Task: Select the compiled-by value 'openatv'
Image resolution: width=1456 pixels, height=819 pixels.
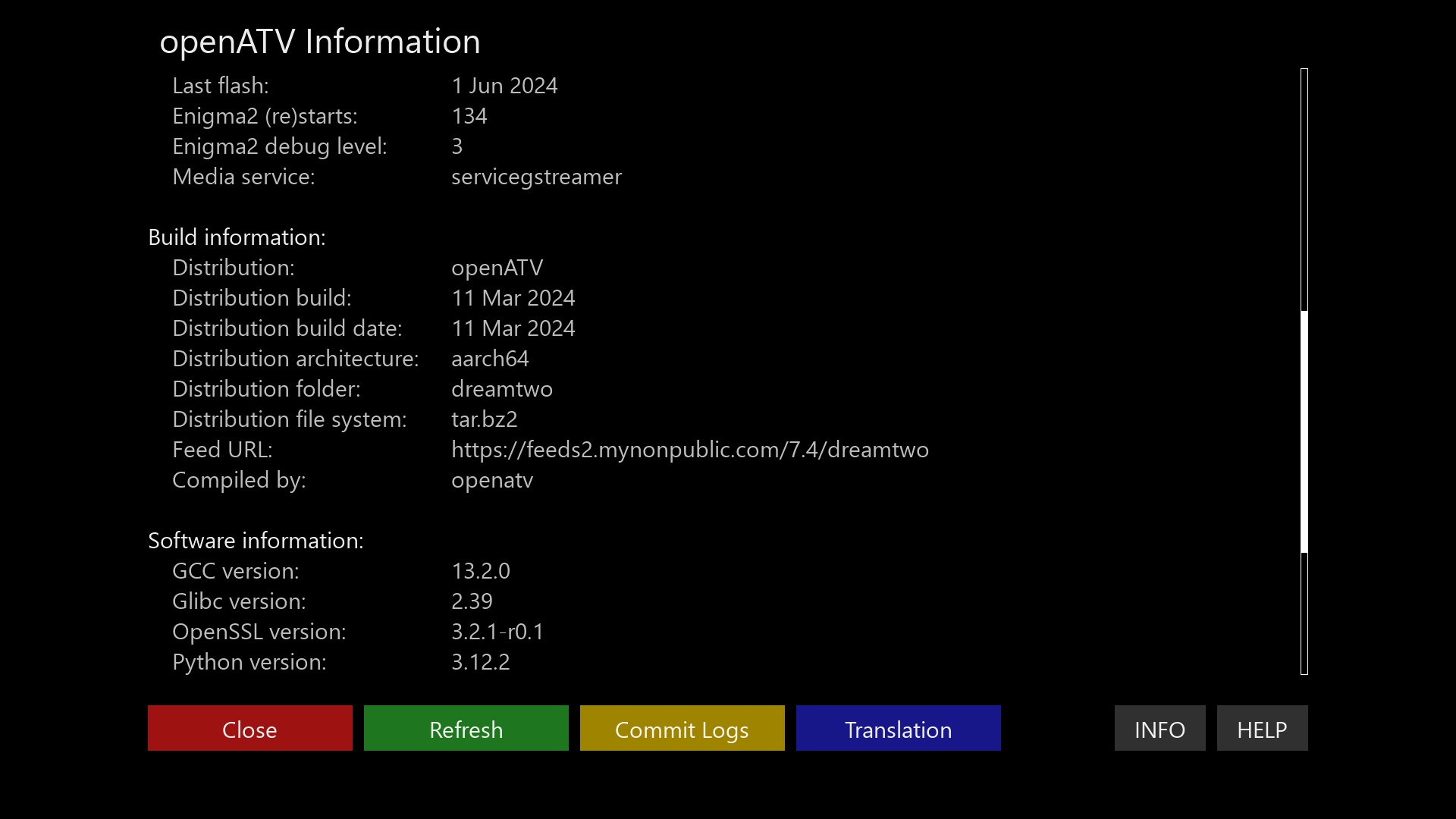Action: click(492, 480)
